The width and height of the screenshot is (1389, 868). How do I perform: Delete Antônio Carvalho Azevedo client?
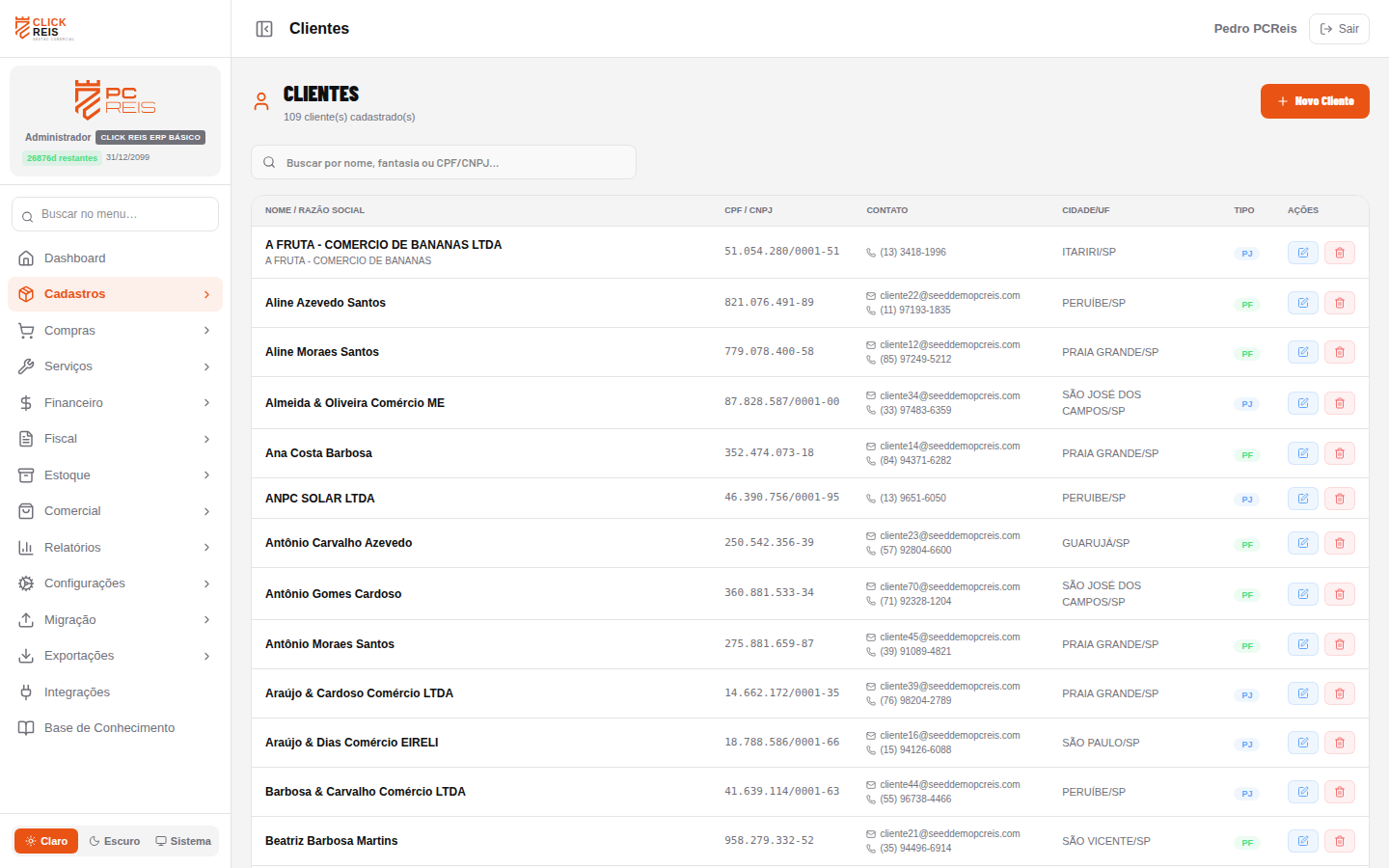[x=1340, y=543]
